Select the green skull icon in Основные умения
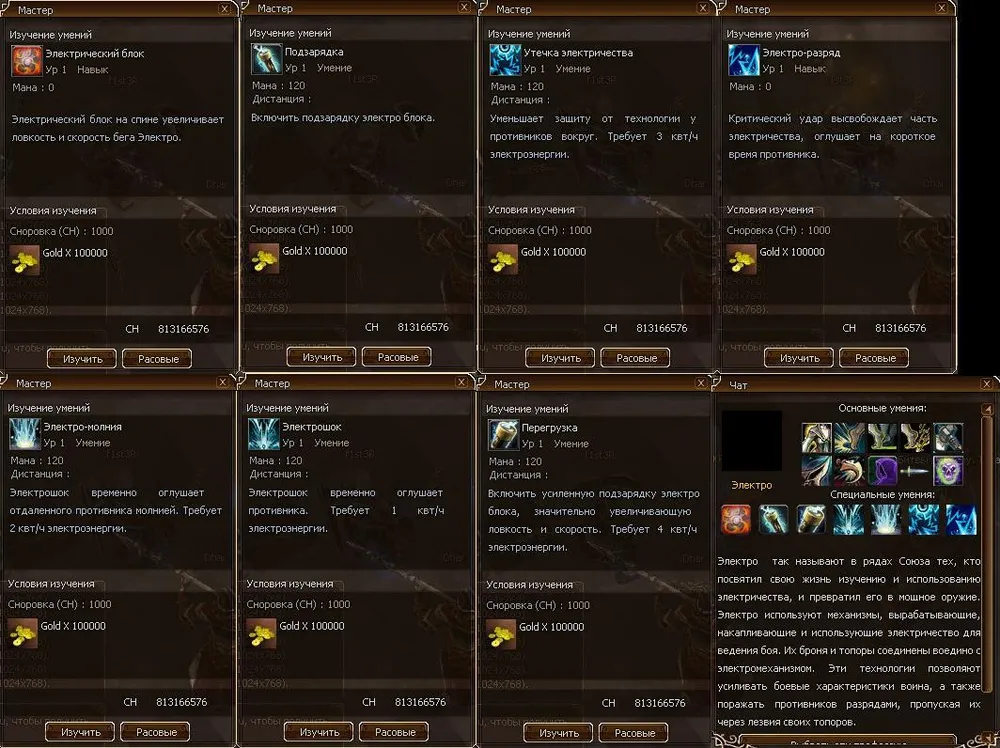The height and width of the screenshot is (748, 1000). pos(948,471)
